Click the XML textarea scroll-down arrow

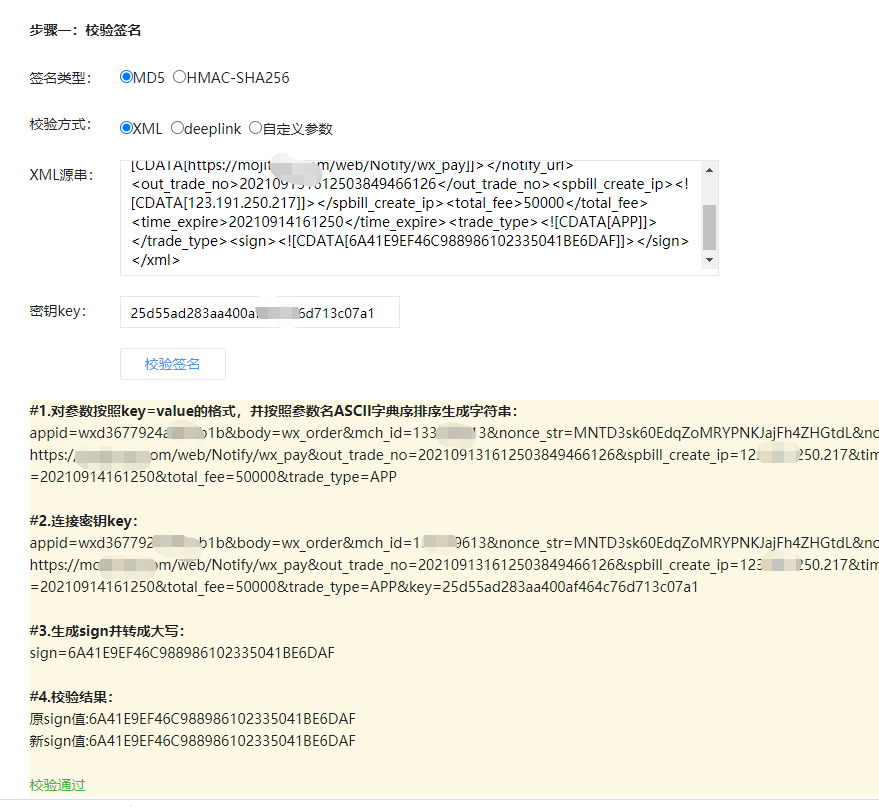pos(710,260)
